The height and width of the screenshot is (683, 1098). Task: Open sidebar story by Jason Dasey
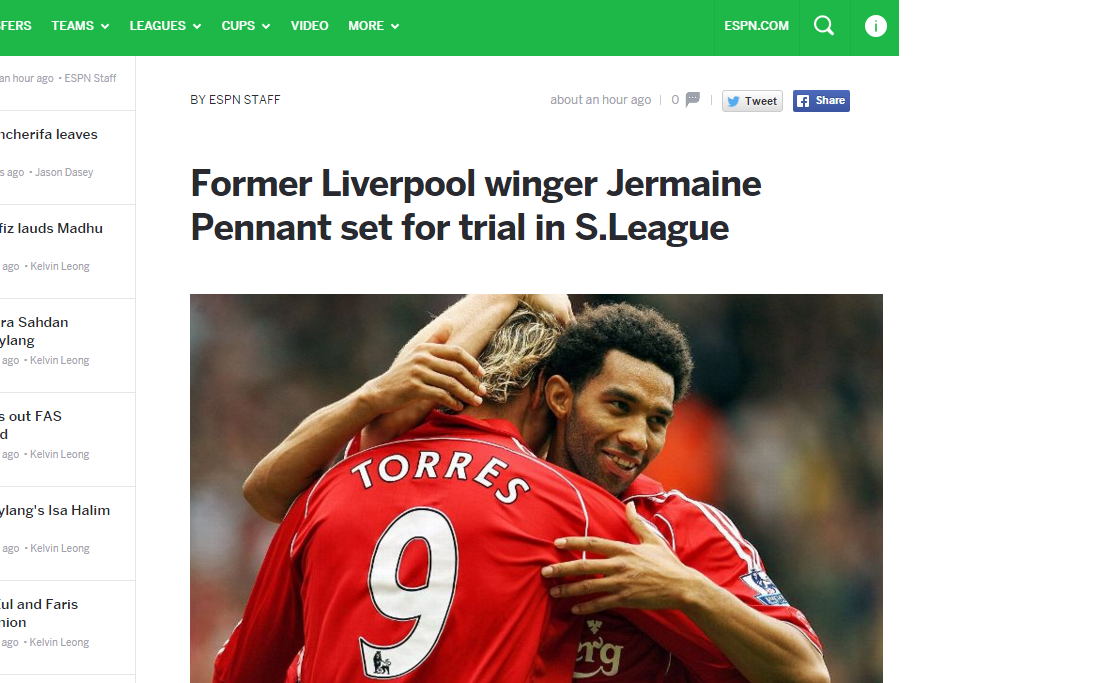click(48, 134)
